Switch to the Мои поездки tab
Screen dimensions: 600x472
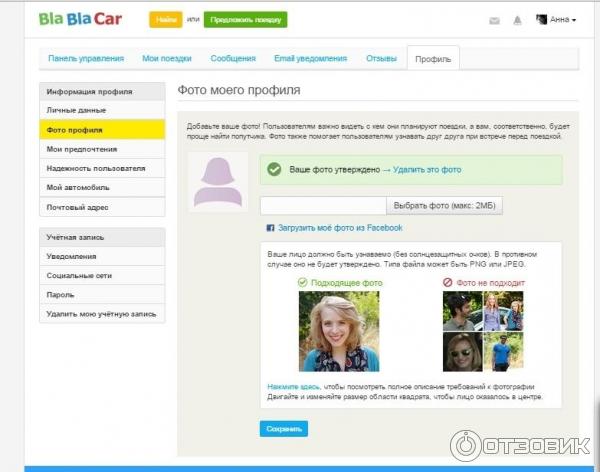pos(166,59)
